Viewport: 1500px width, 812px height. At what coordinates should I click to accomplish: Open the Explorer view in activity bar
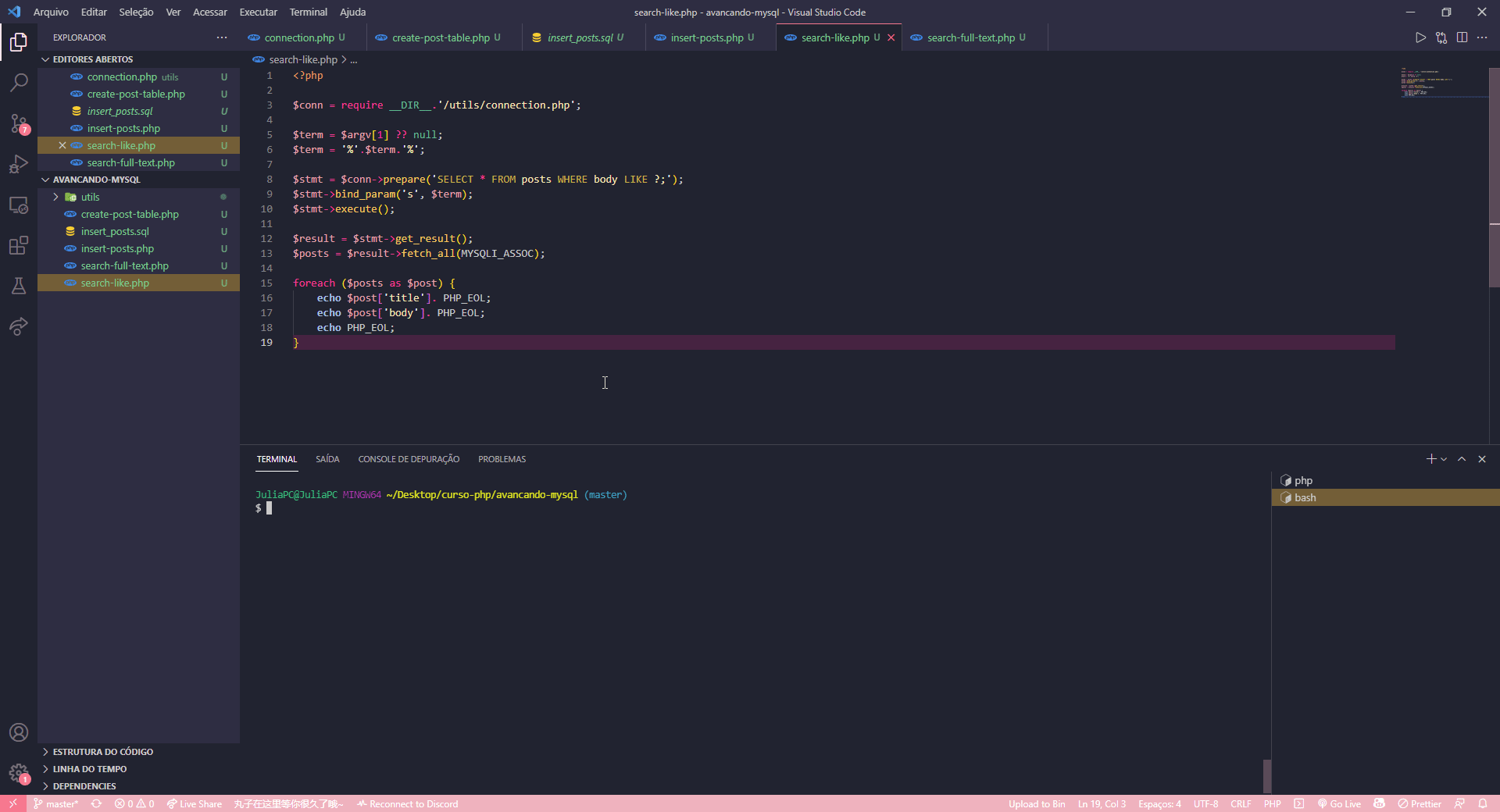pyautogui.click(x=19, y=41)
